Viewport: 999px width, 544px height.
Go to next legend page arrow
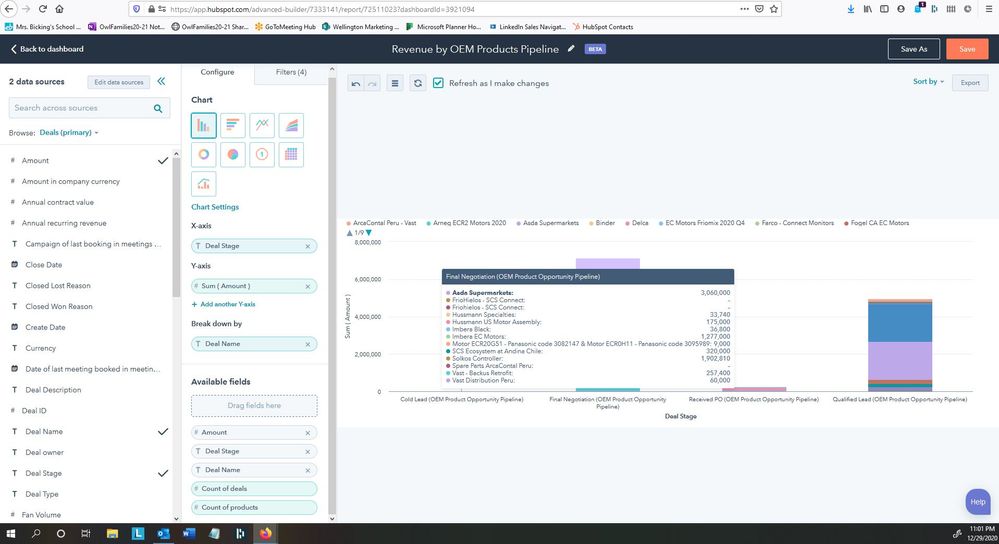click(x=369, y=233)
